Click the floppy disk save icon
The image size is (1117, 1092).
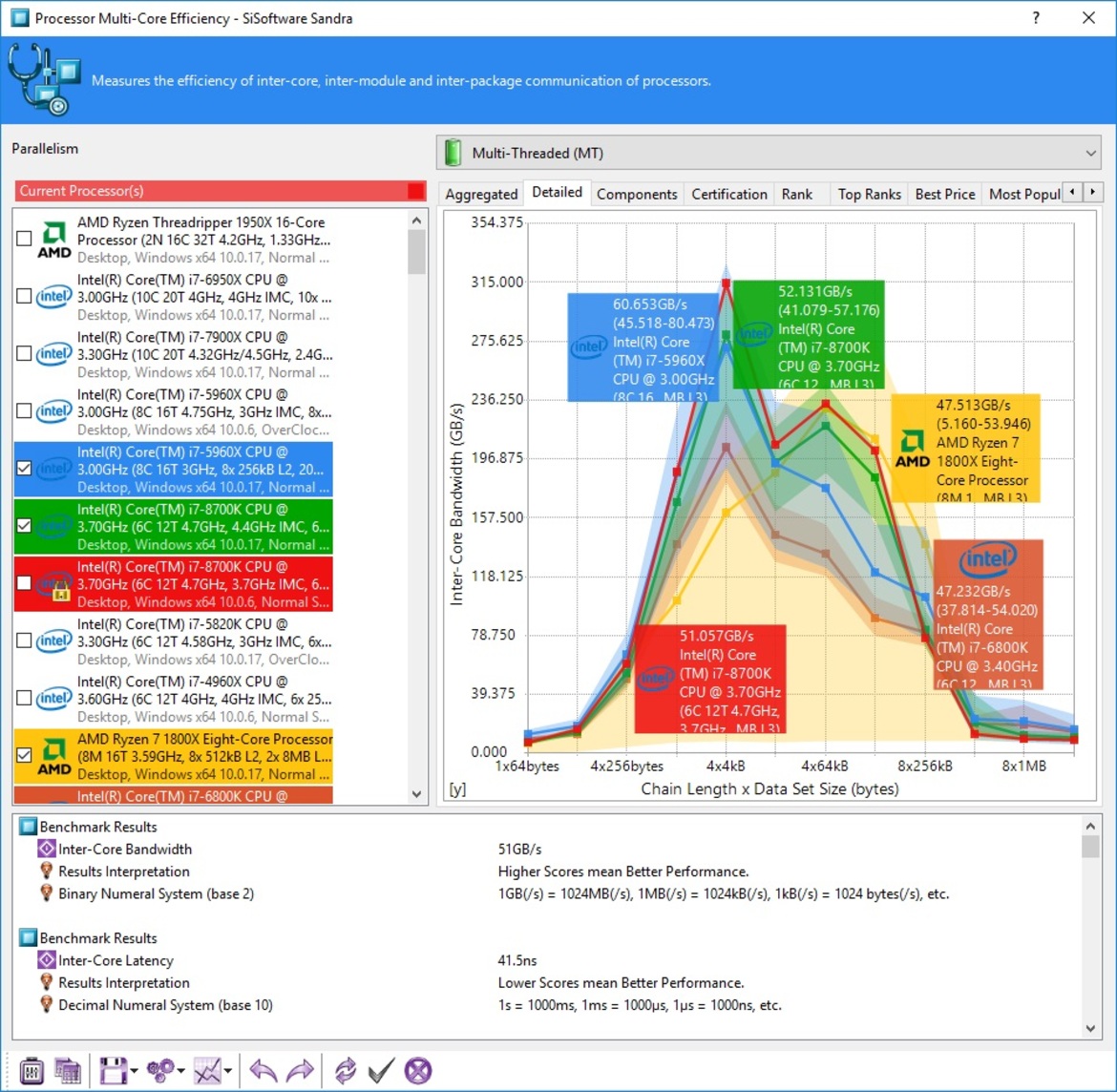pos(113,1071)
